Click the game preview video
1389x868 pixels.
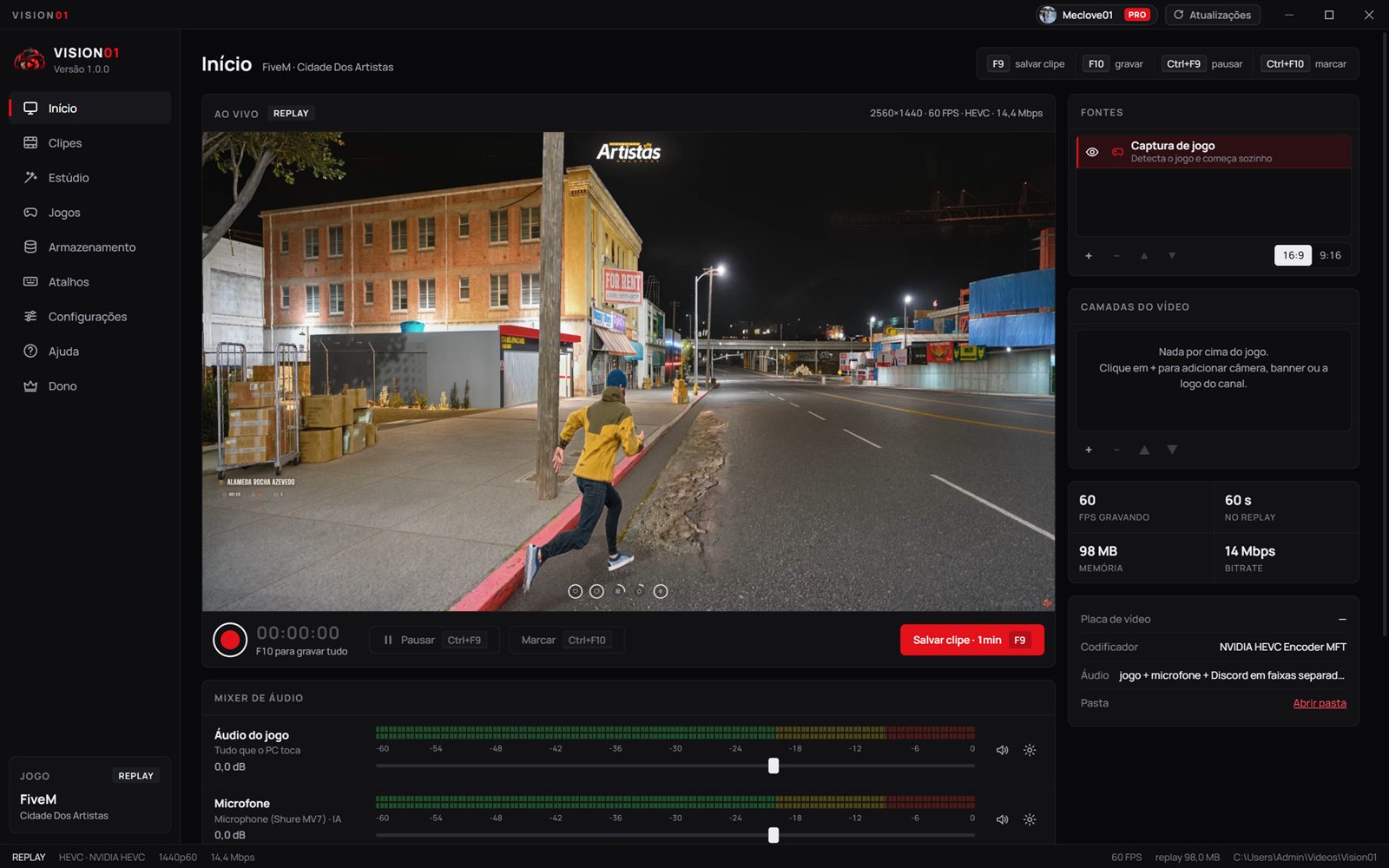pyautogui.click(x=629, y=372)
